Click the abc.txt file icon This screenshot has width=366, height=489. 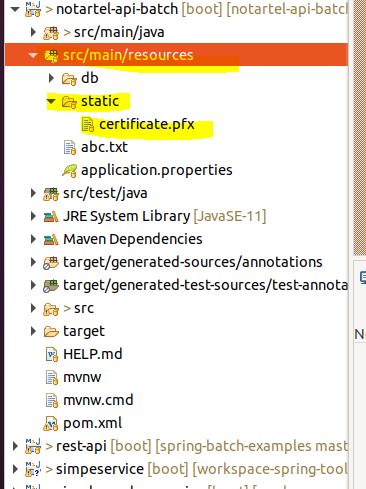click(70, 148)
